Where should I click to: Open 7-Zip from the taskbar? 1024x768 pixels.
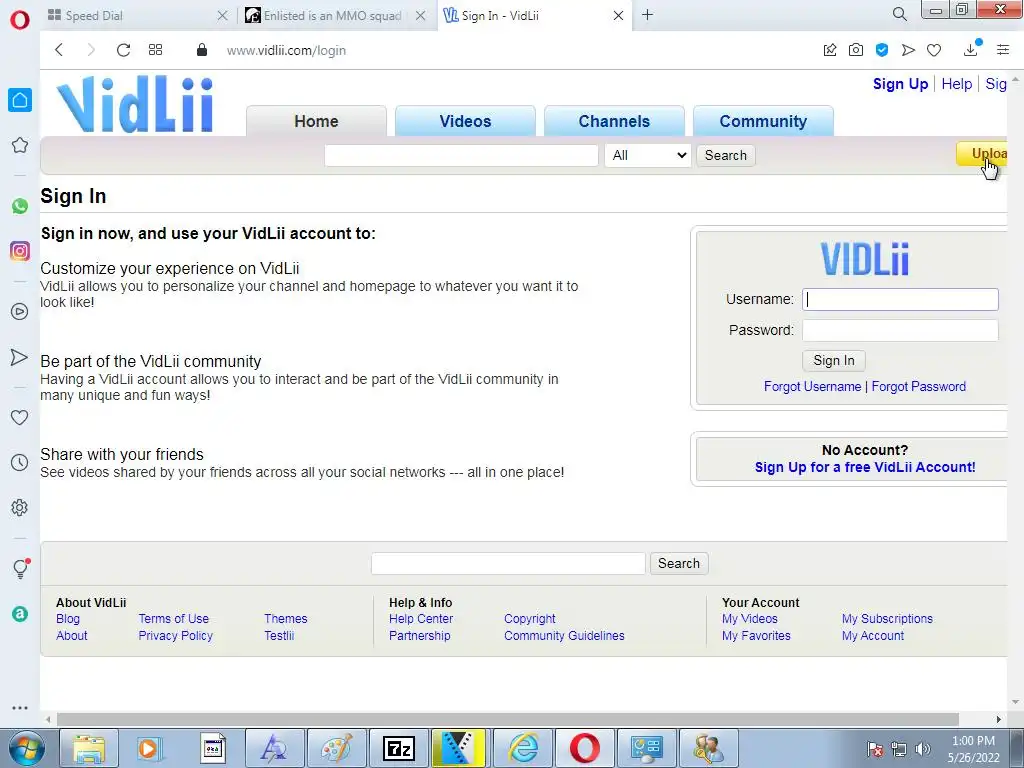point(398,748)
